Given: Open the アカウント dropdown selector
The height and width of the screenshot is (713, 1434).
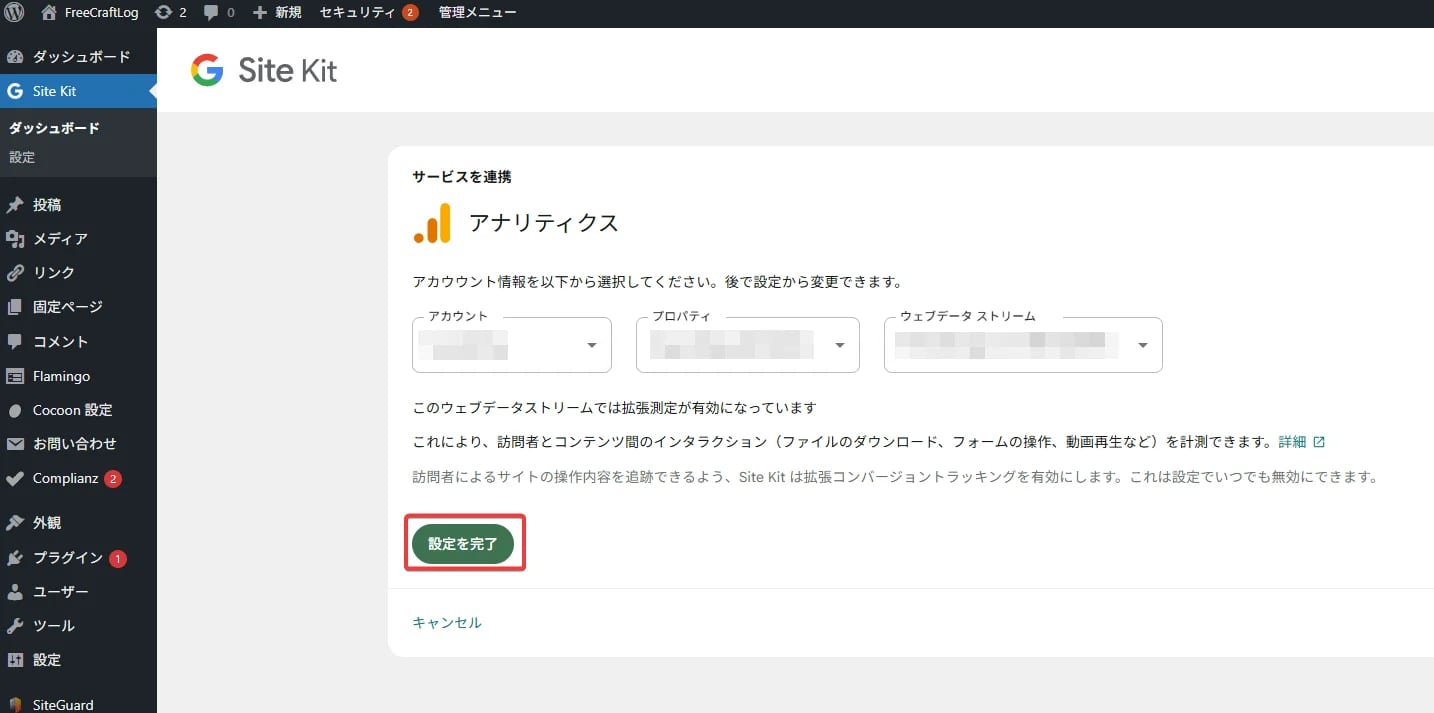Looking at the screenshot, I should point(511,344).
